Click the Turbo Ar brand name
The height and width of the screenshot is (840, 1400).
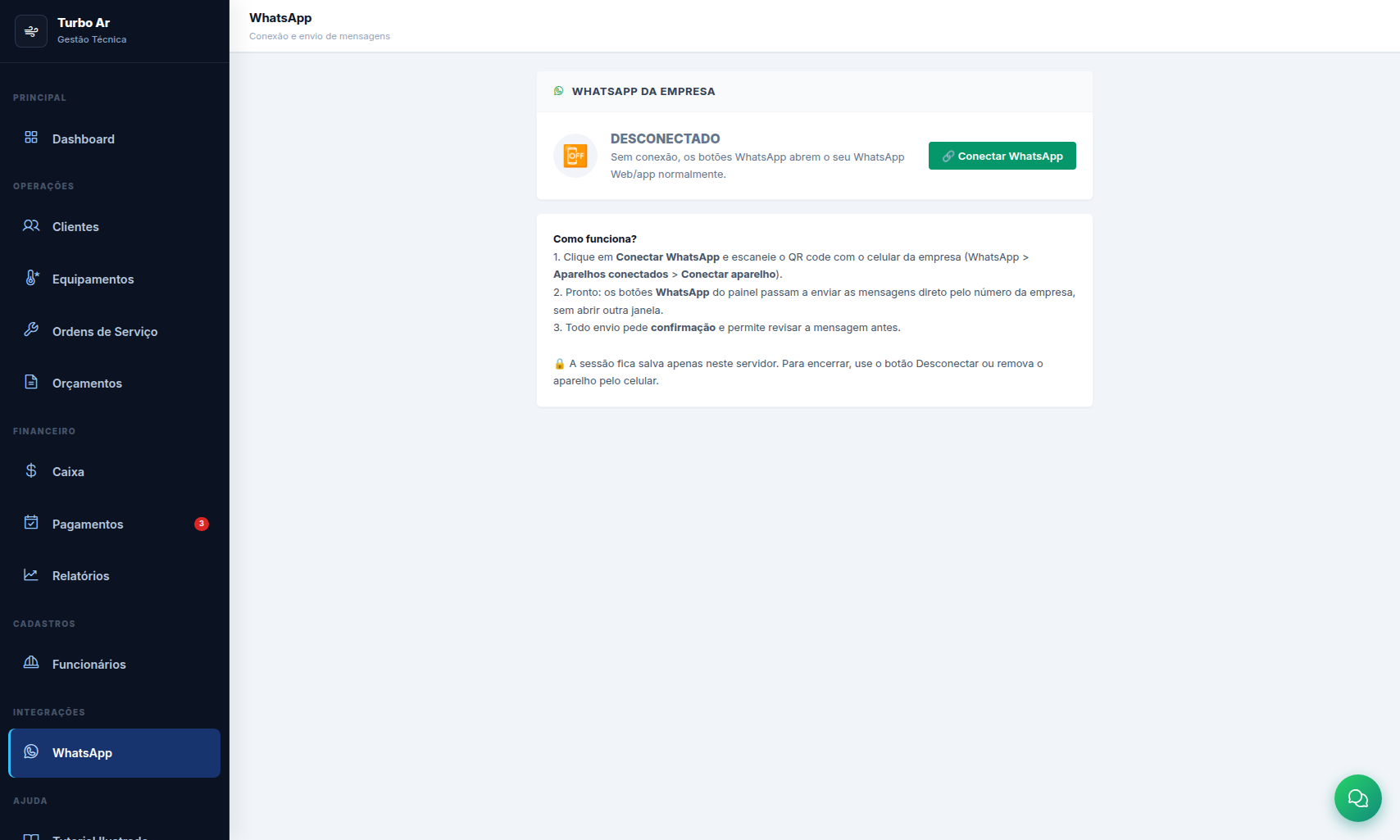[84, 23]
